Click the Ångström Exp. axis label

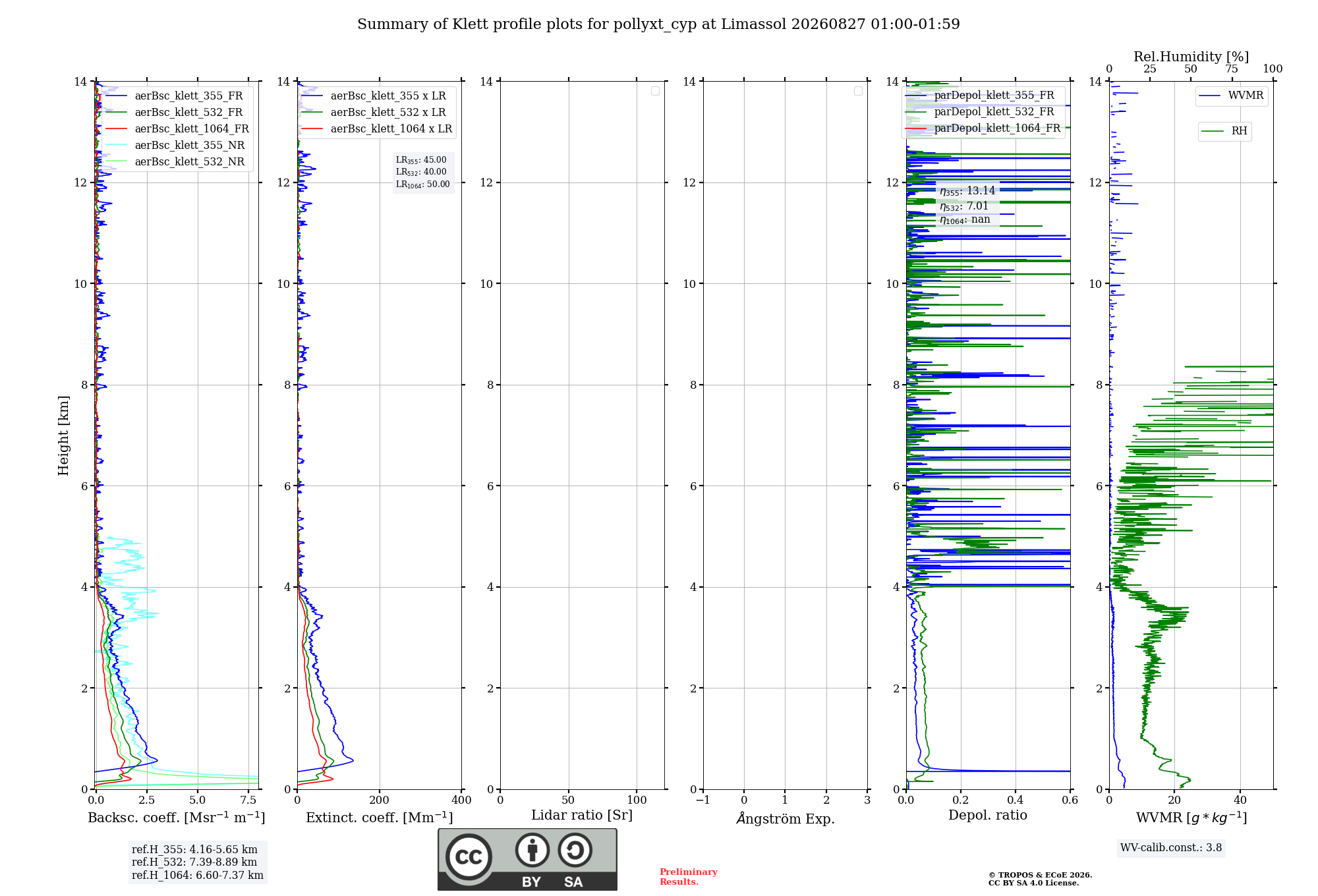click(x=786, y=818)
